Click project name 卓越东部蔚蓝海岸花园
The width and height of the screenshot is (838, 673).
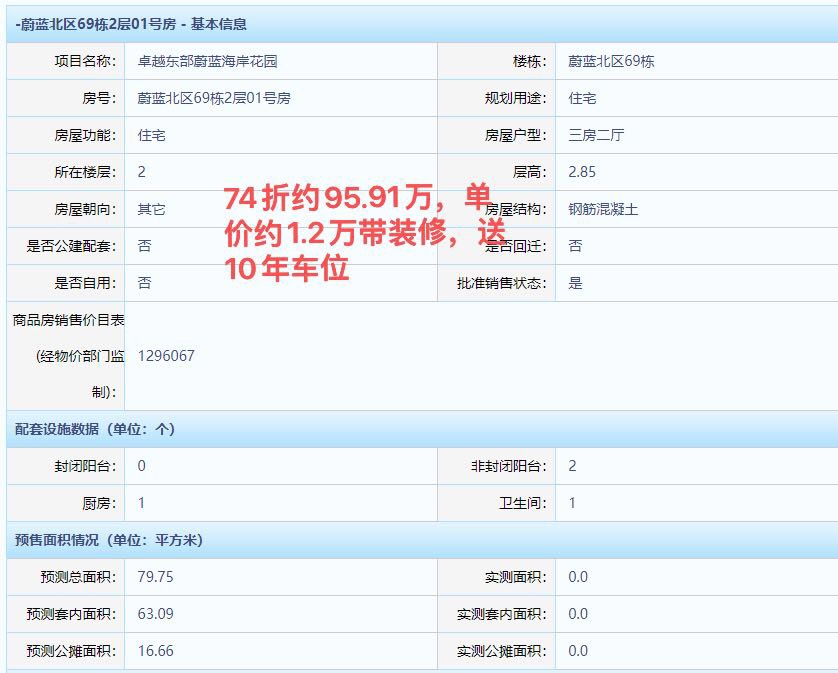207,61
